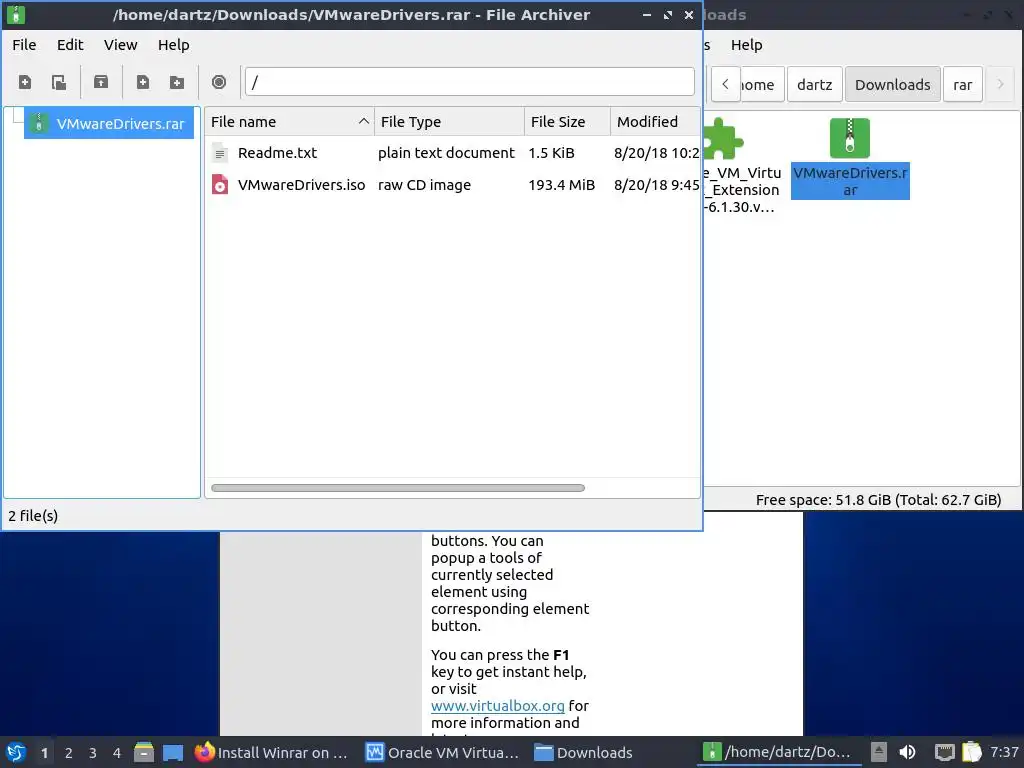Click the Open archive toolbar icon
Image resolution: width=1024 pixels, height=768 pixels.
pyautogui.click(x=59, y=82)
